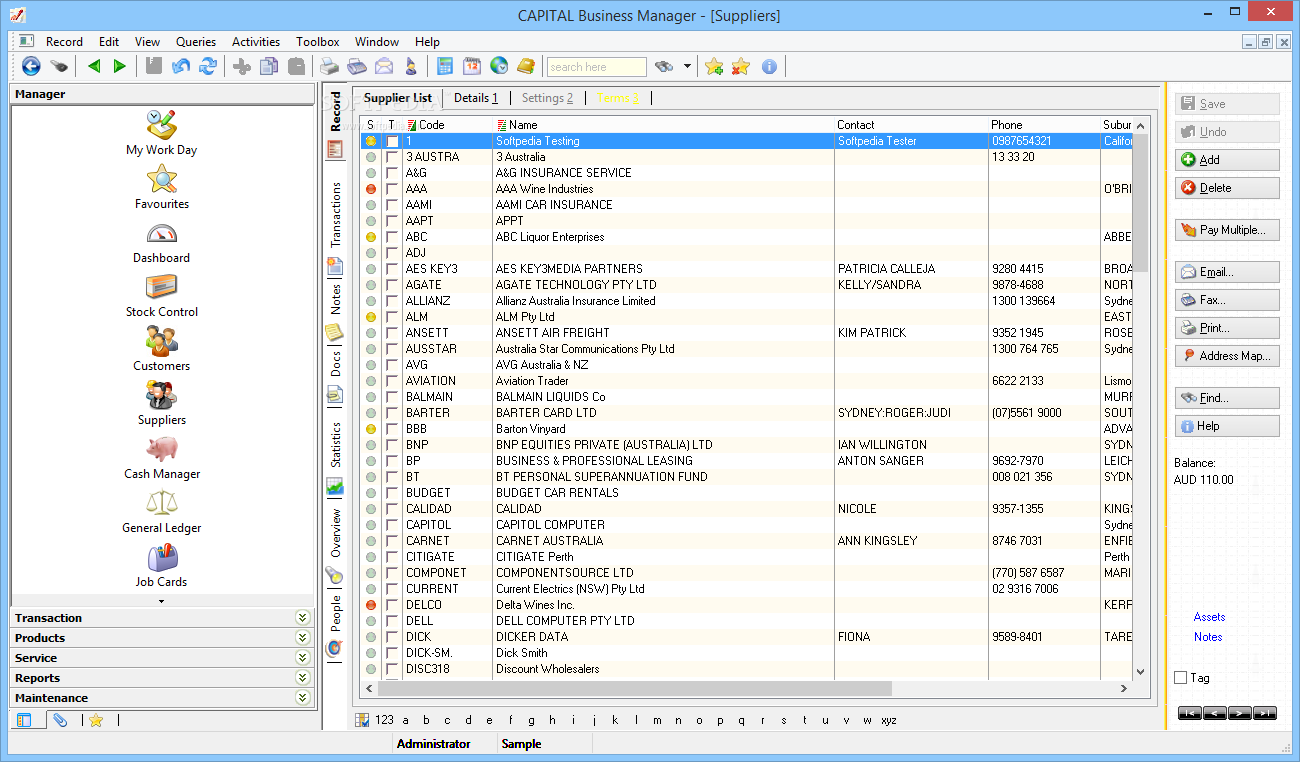Tick the checkbox for supplier CALIDAD
This screenshot has height=762, width=1300.
tap(391, 509)
